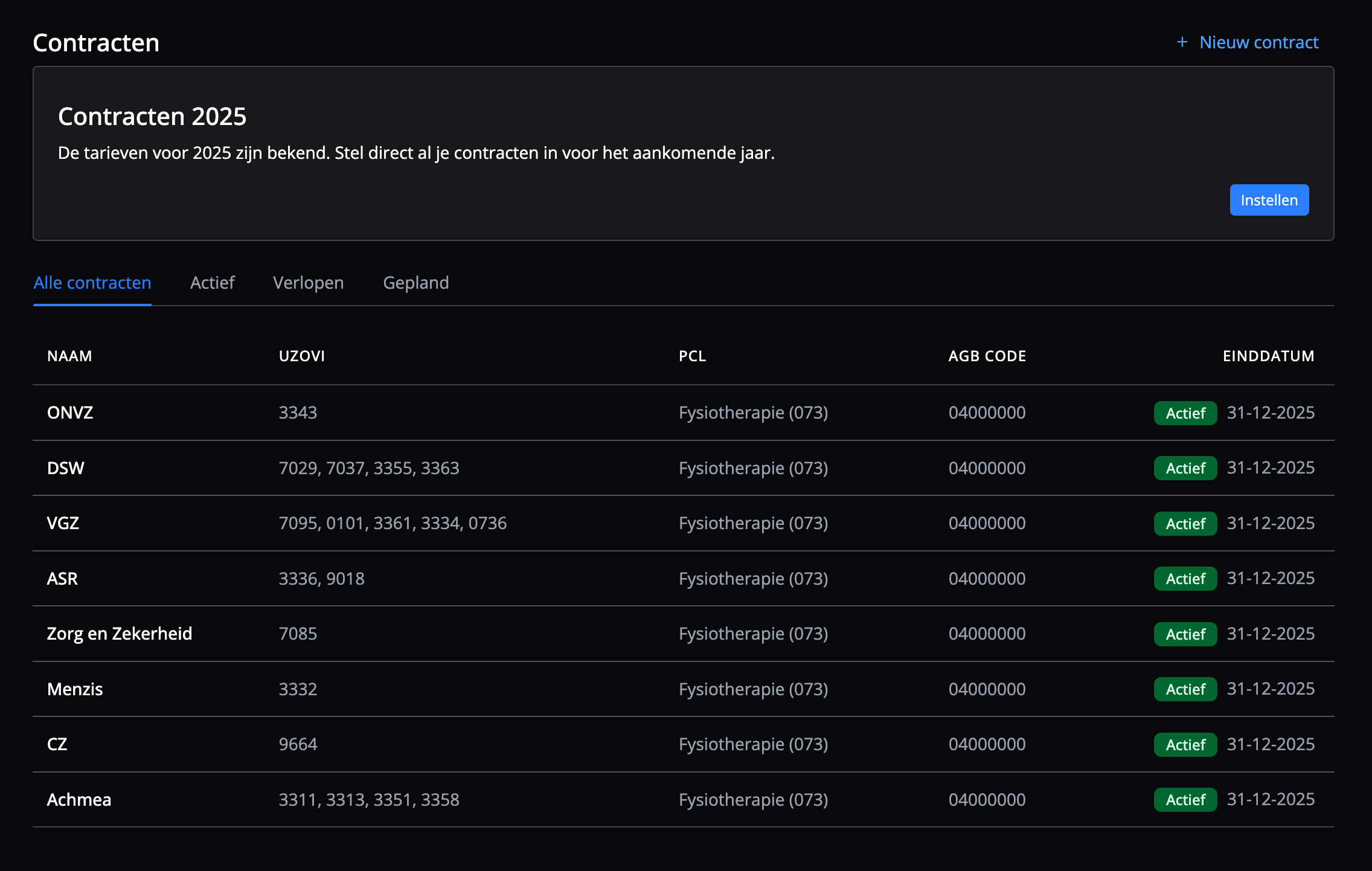This screenshot has width=1372, height=871.
Task: Click the plus icon beside Nieuw contract
Action: (1182, 42)
